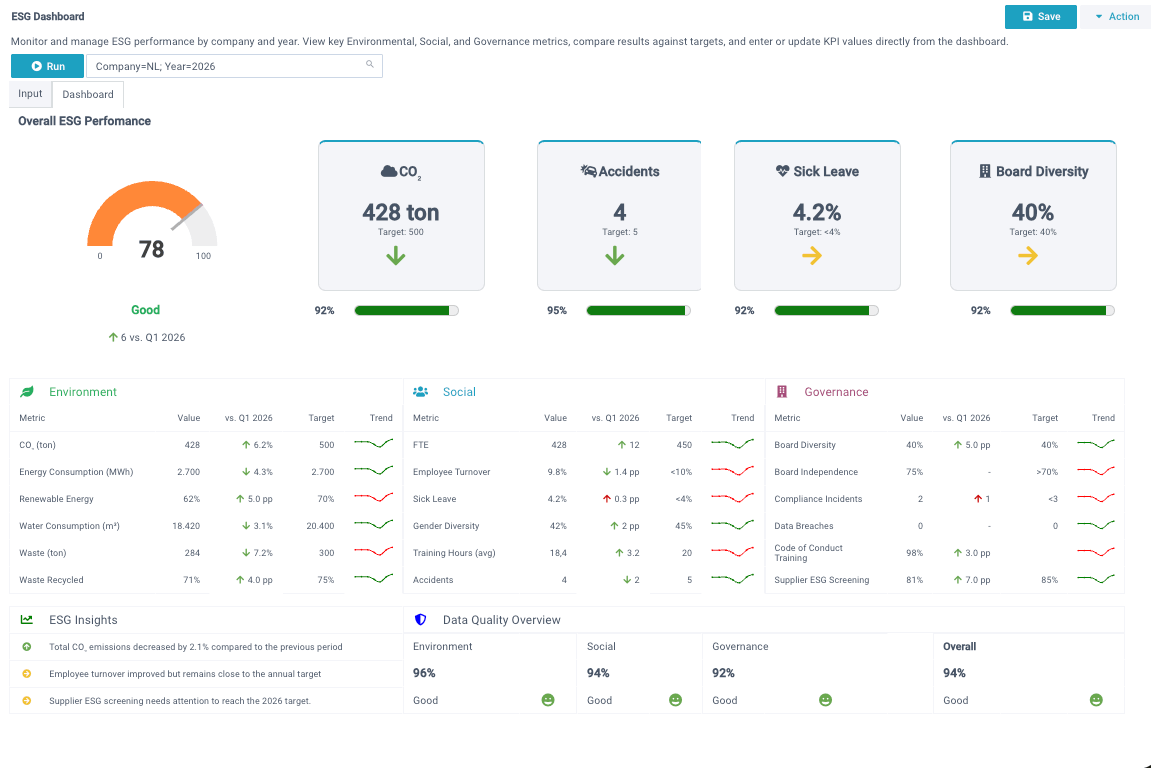Click the Board Diversity 92% progress bar
The width and height of the screenshot is (1151, 768).
(x=1062, y=311)
